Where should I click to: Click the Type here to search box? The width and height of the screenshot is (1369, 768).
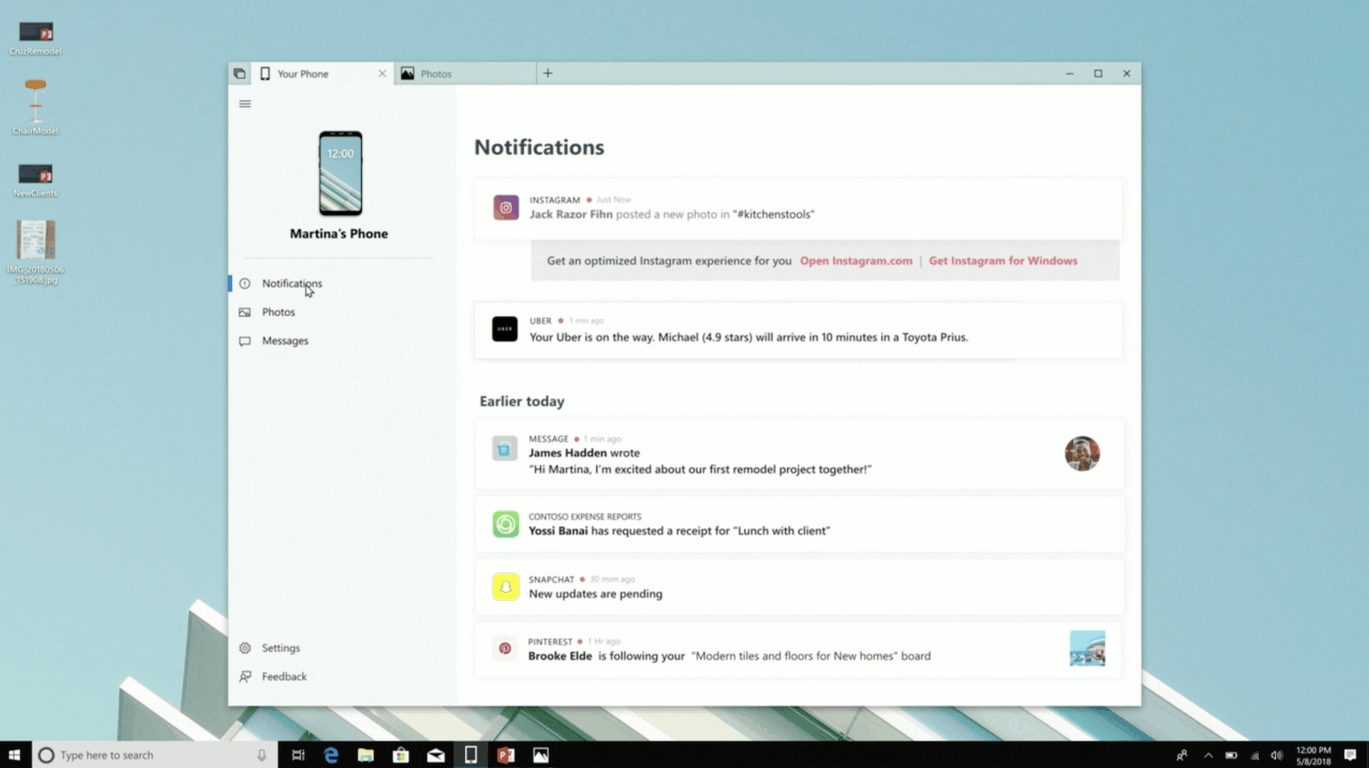pyautogui.click(x=154, y=755)
